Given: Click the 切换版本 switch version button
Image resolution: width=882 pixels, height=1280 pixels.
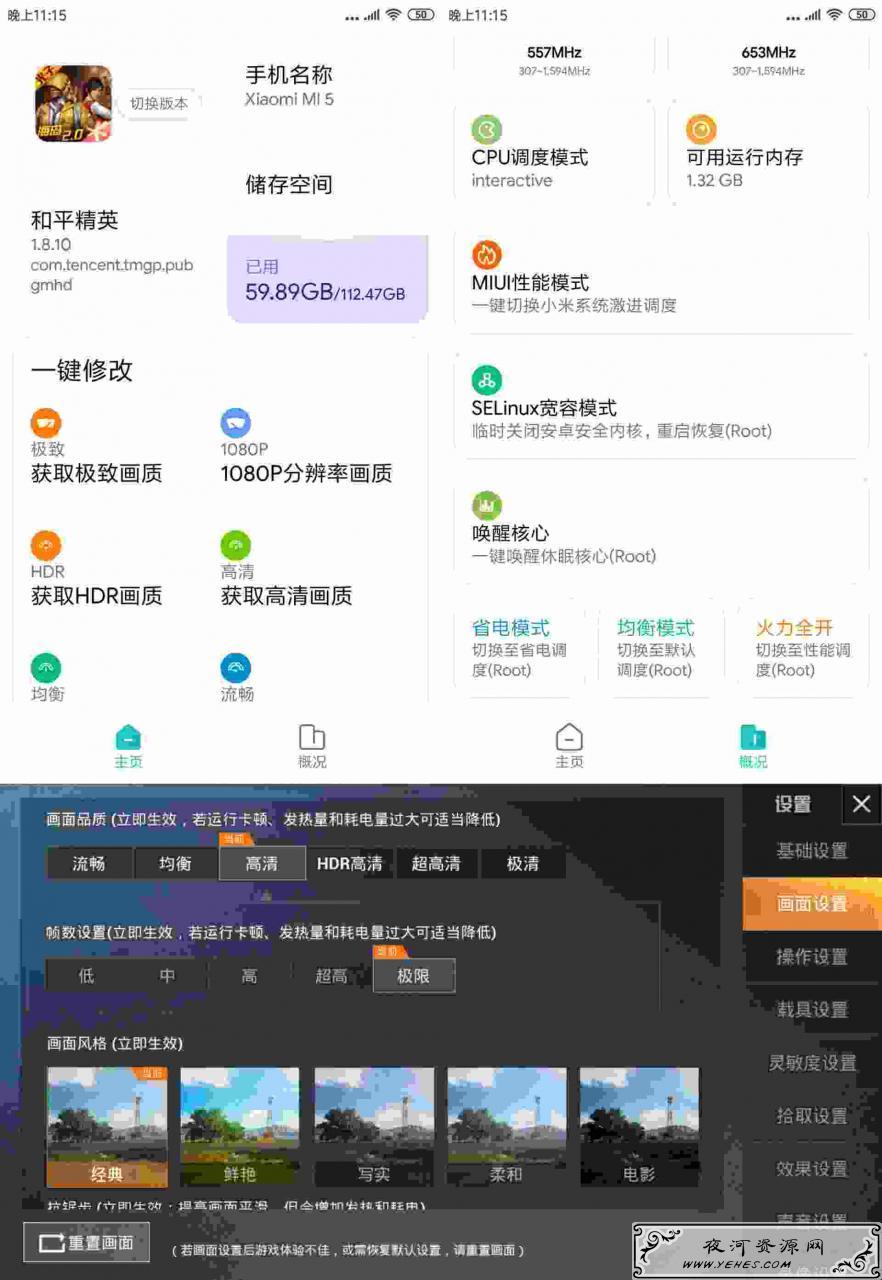Looking at the screenshot, I should coord(159,103).
